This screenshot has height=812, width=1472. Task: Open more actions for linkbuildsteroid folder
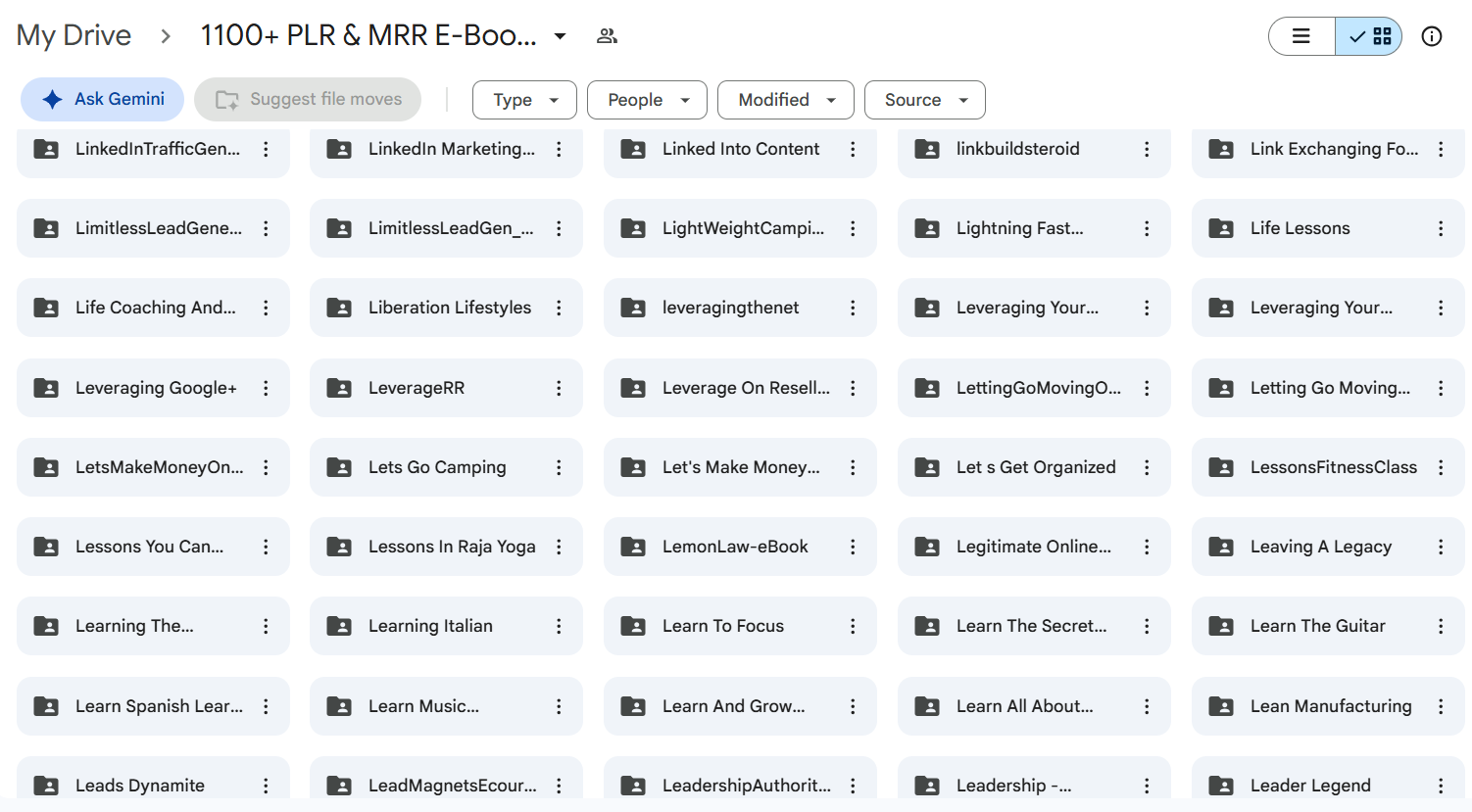coord(1147,149)
